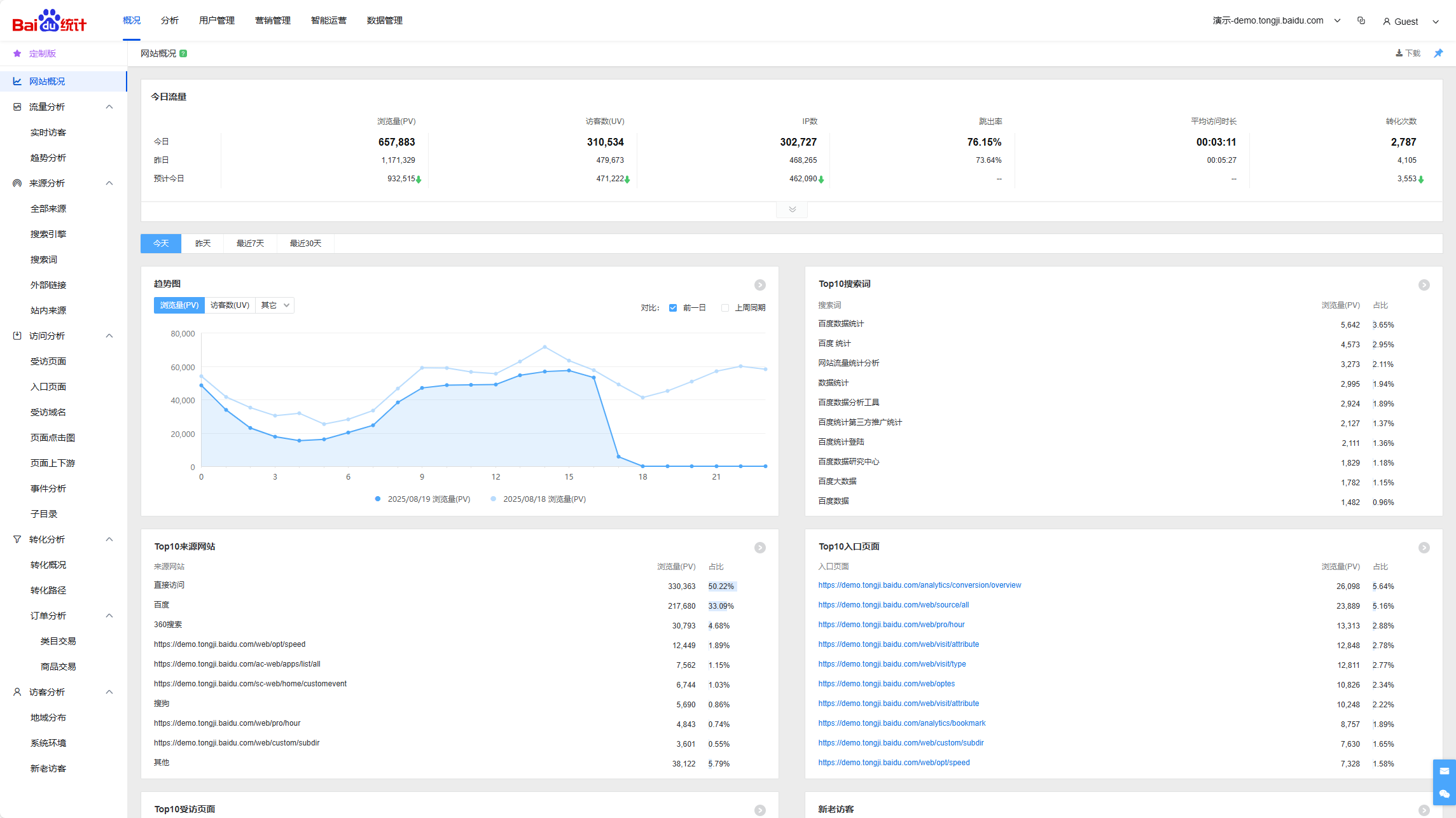Select the 访客数(UV) chart metric tab

pyautogui.click(x=230, y=305)
